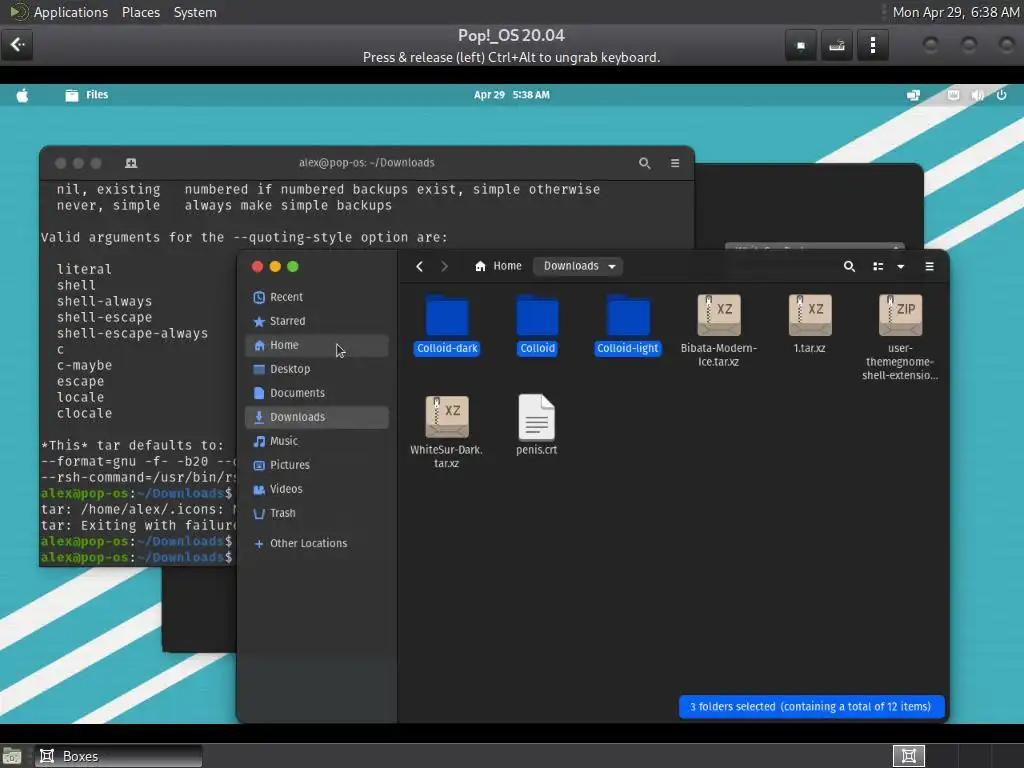Open the Places menu

pyautogui.click(x=141, y=12)
